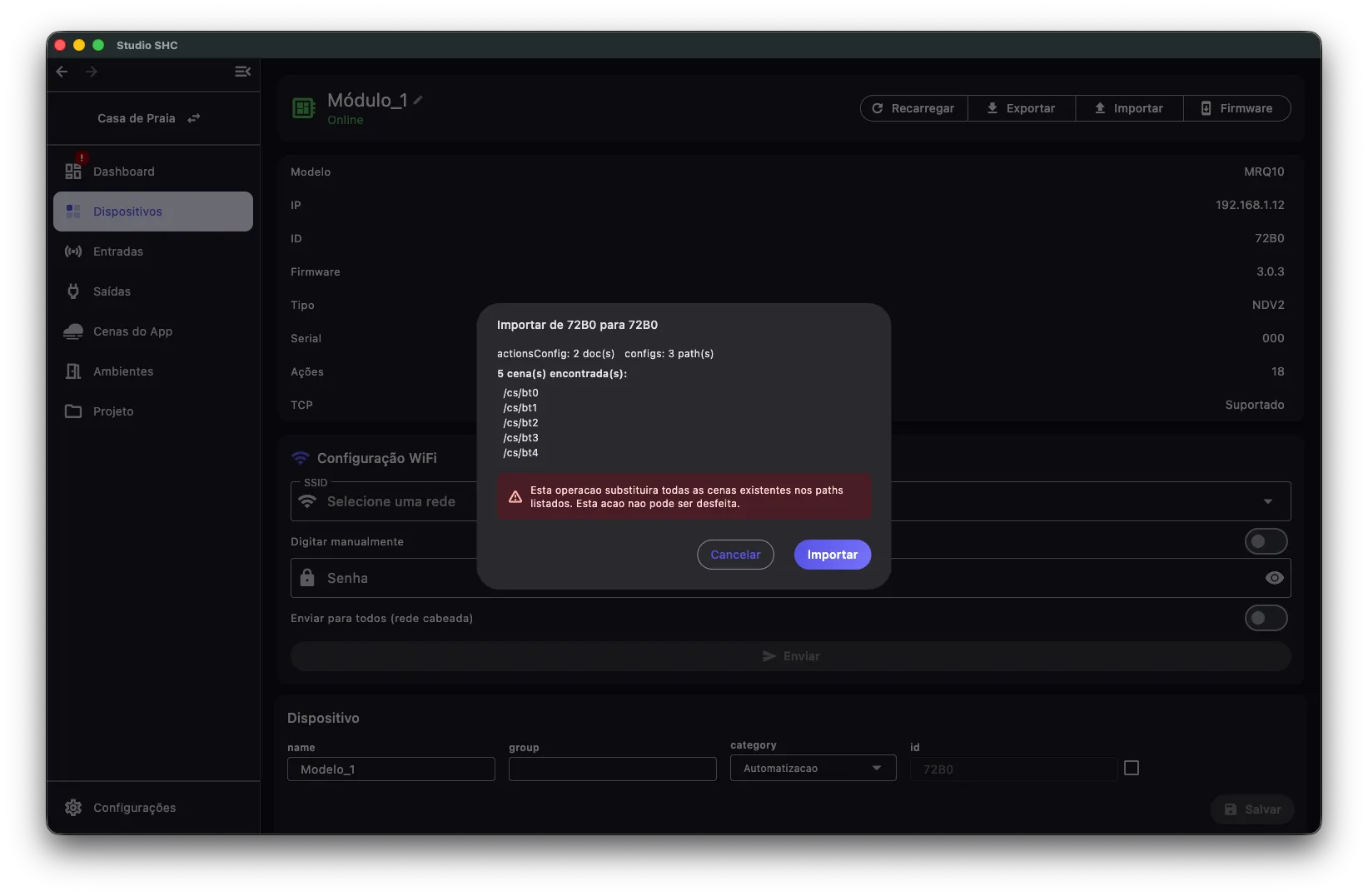Open Ambientes in the sidebar
Screen dimensions: 1368x896
(x=153, y=371)
